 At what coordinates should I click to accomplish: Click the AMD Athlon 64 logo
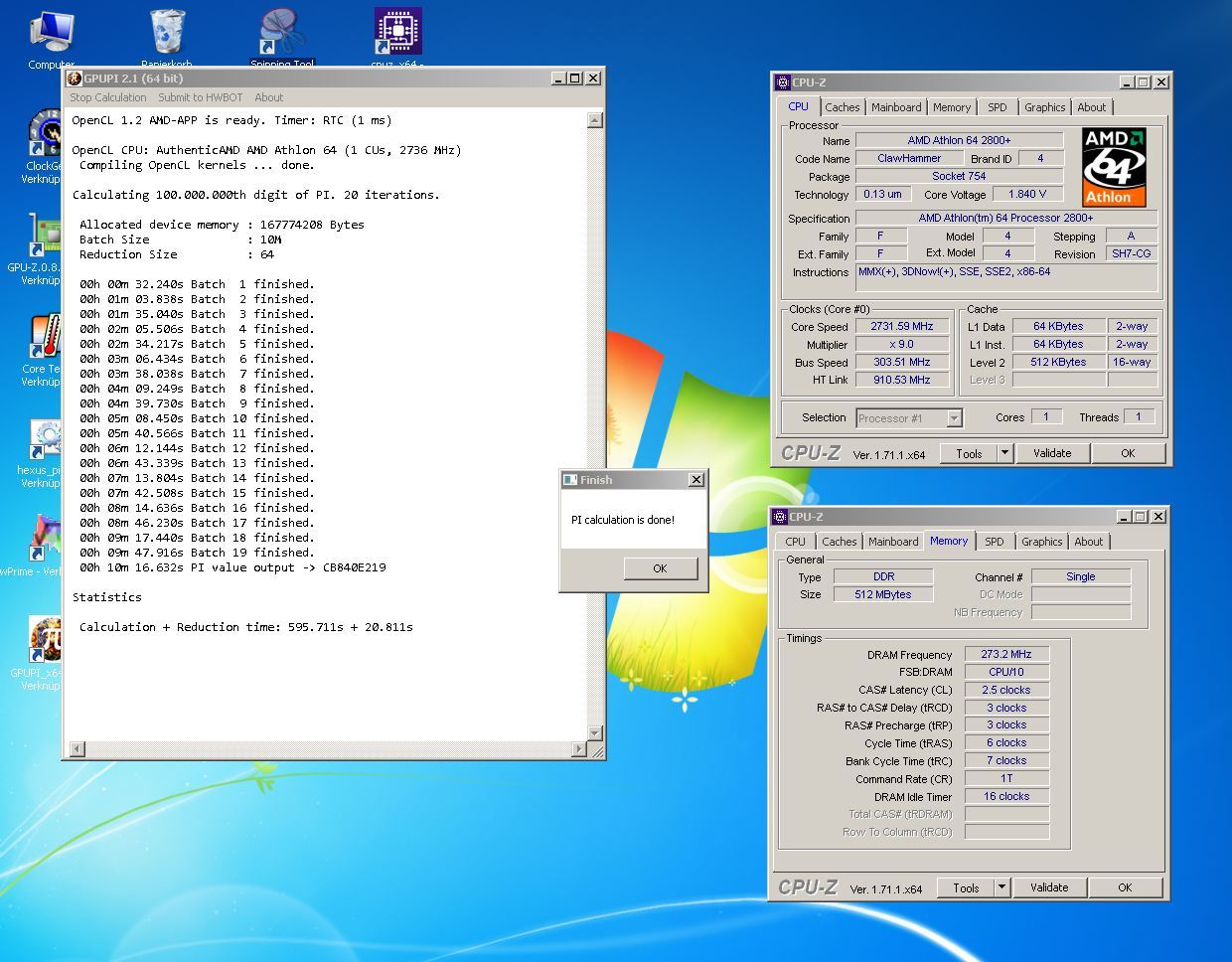pos(1115,167)
